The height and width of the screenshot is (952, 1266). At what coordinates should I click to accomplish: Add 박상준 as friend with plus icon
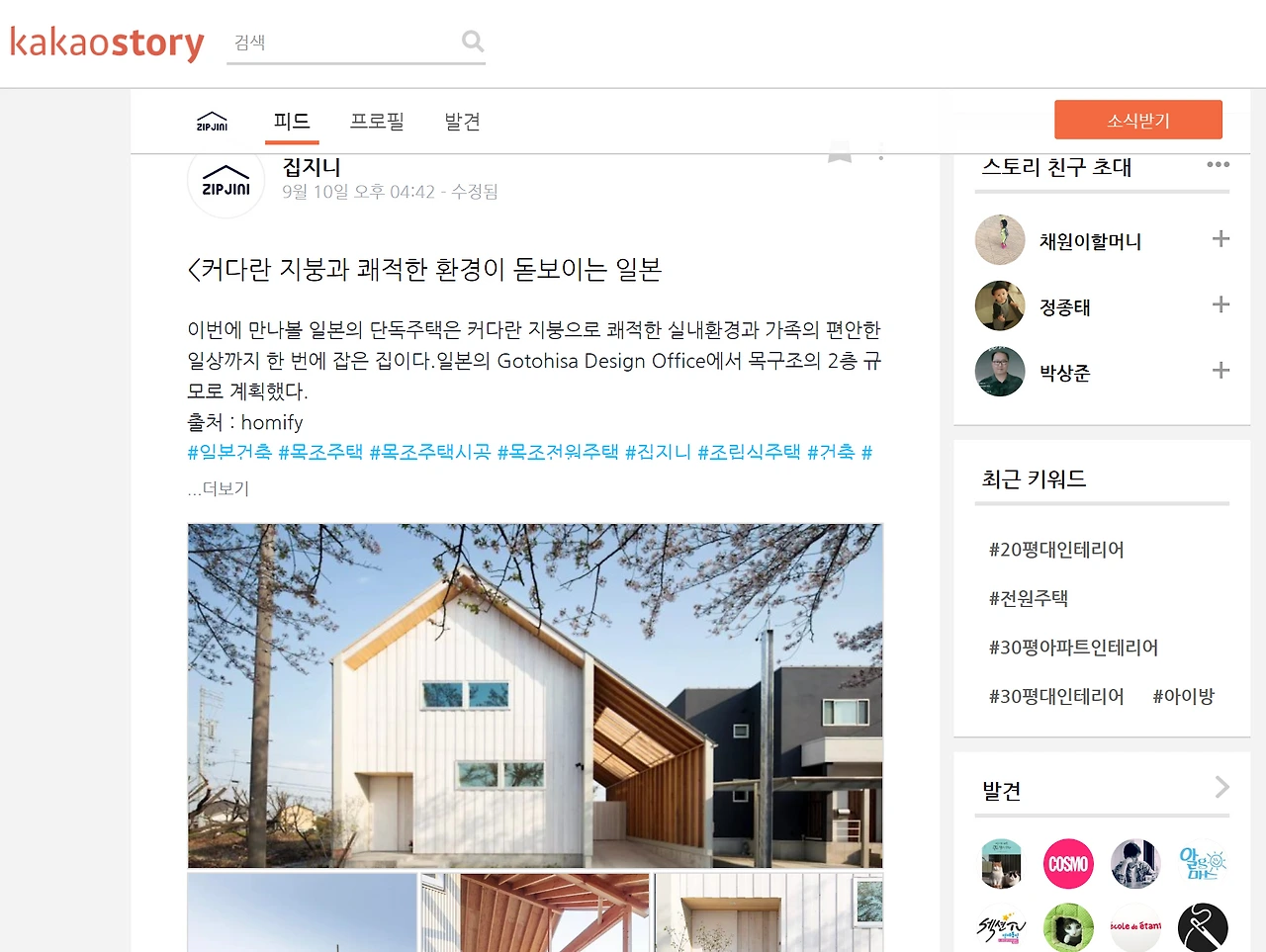tap(1221, 371)
